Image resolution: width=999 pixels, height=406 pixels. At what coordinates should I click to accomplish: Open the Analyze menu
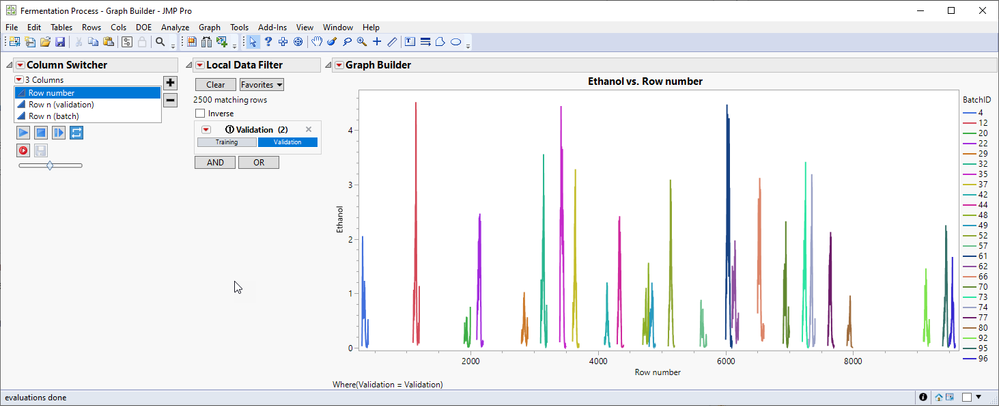pos(175,27)
